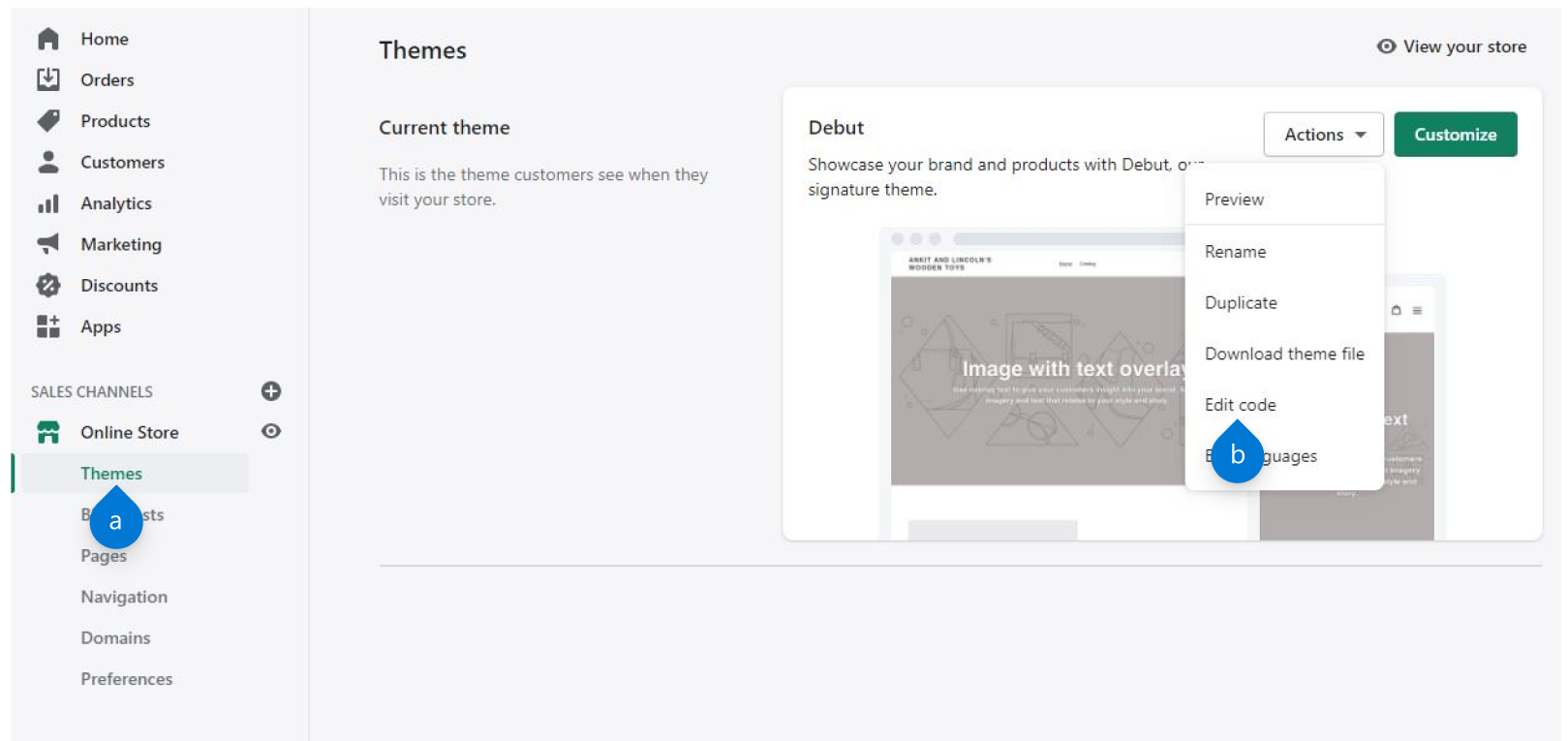Open Discounts in sidebar
Viewport: 1568px width, 741px height.
coord(119,285)
